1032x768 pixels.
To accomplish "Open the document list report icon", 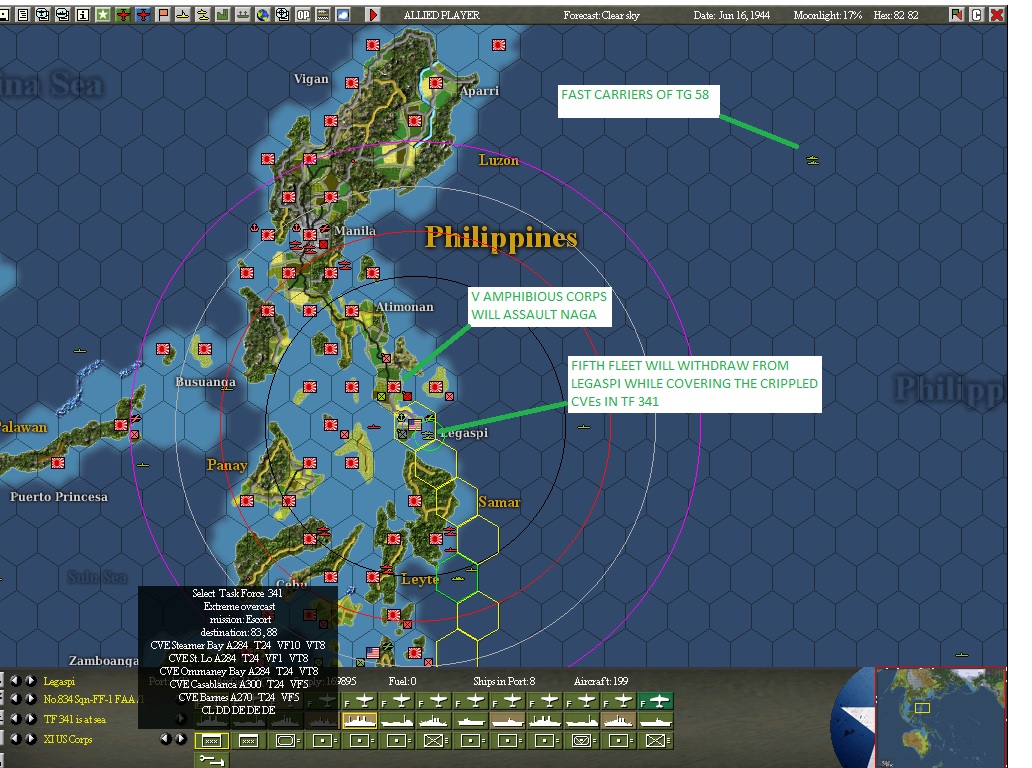I will 23,14.
